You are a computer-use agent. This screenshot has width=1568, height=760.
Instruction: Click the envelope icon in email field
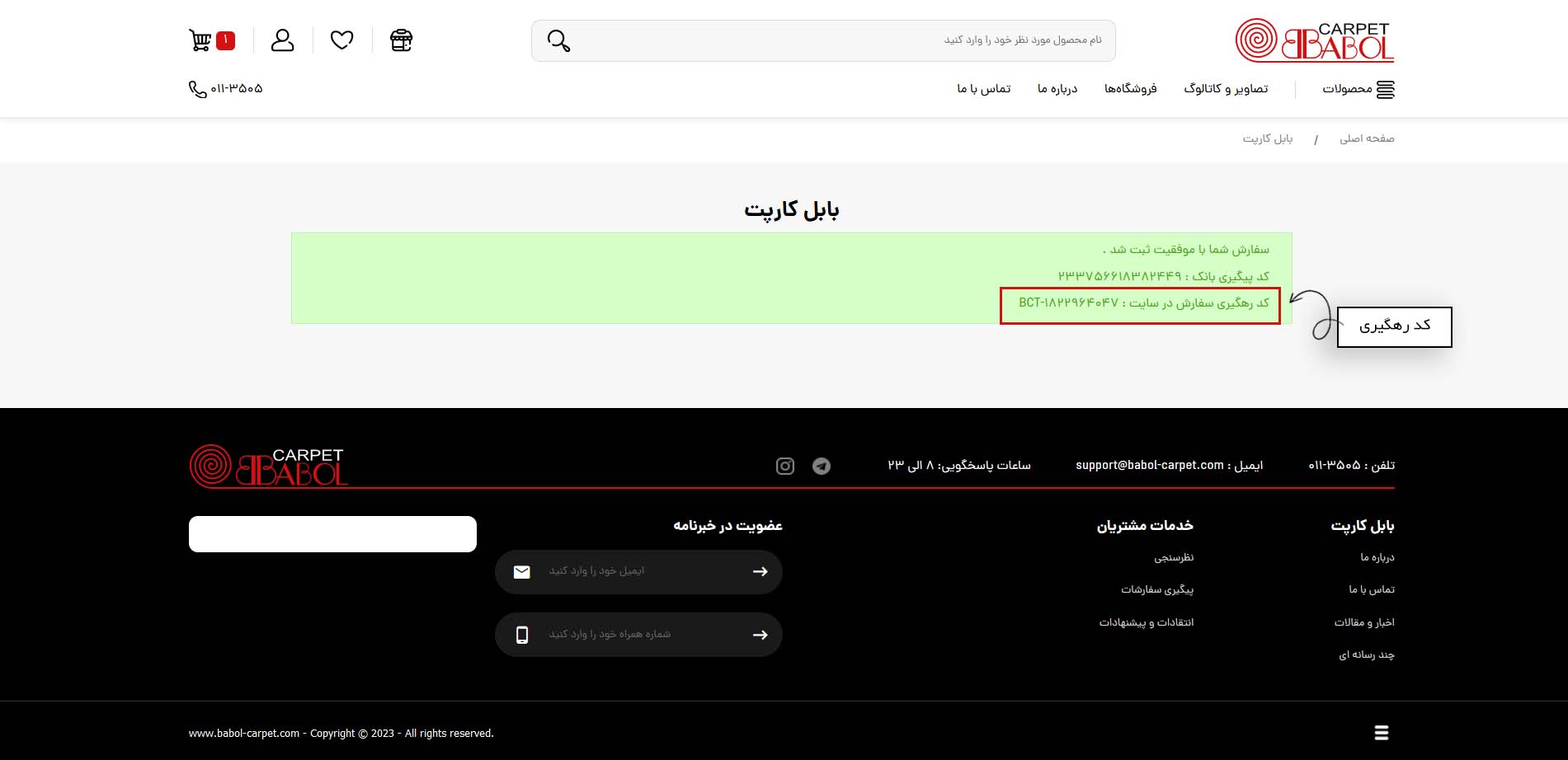click(522, 572)
